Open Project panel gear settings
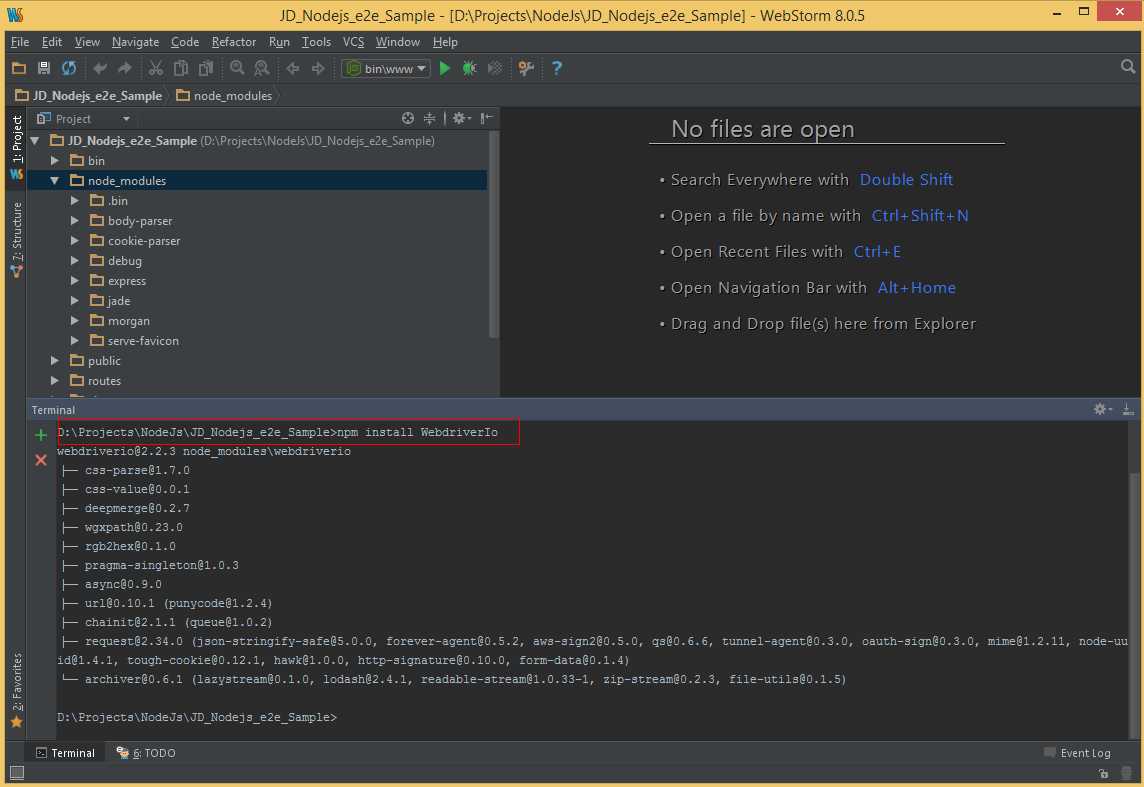This screenshot has height=787, width=1144. tap(461, 118)
